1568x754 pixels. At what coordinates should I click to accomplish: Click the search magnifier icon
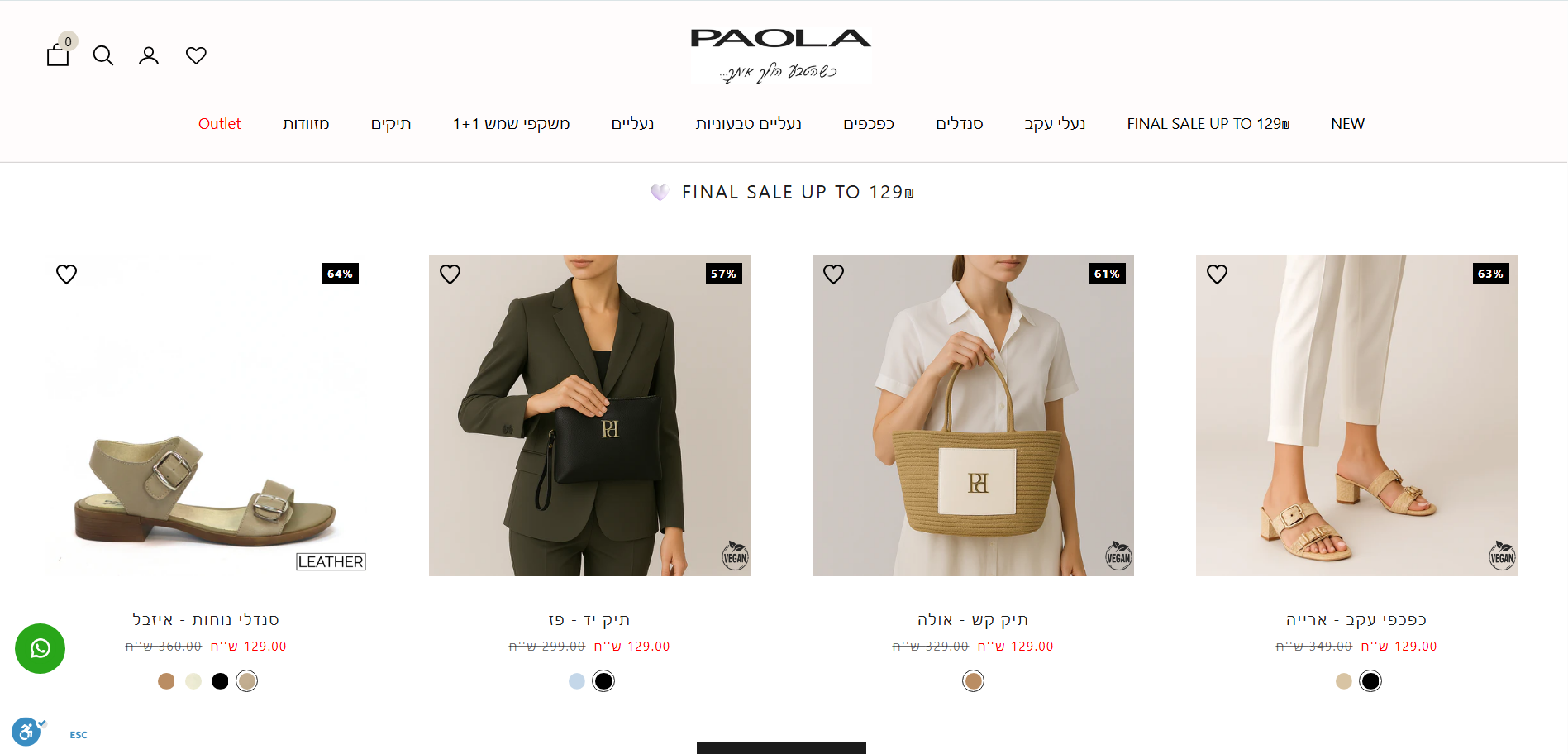tap(103, 55)
